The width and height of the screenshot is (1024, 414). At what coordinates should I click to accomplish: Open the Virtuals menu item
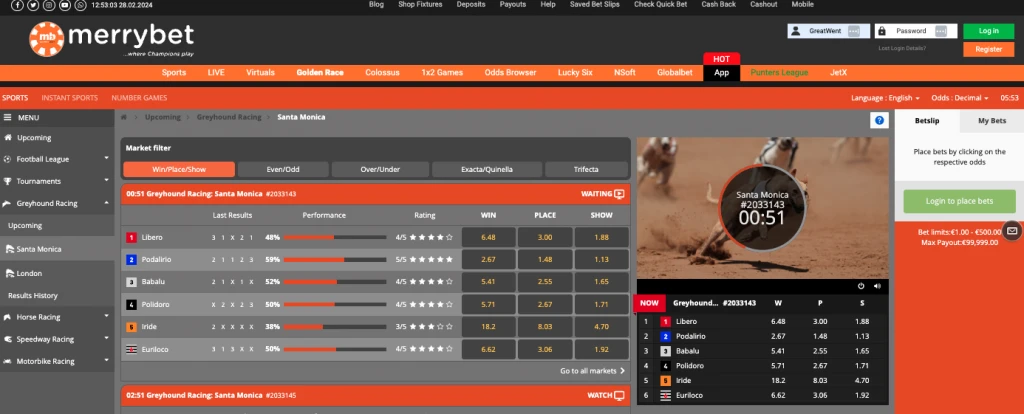pyautogui.click(x=260, y=73)
